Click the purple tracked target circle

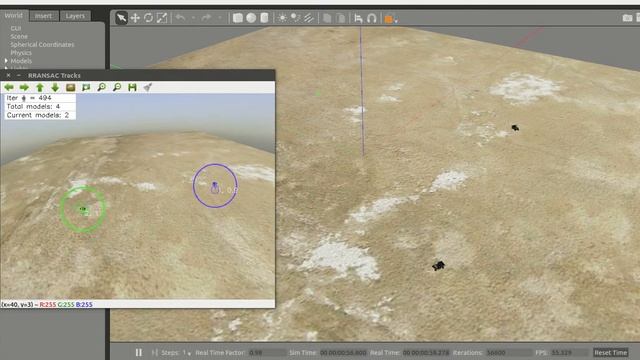(215, 186)
